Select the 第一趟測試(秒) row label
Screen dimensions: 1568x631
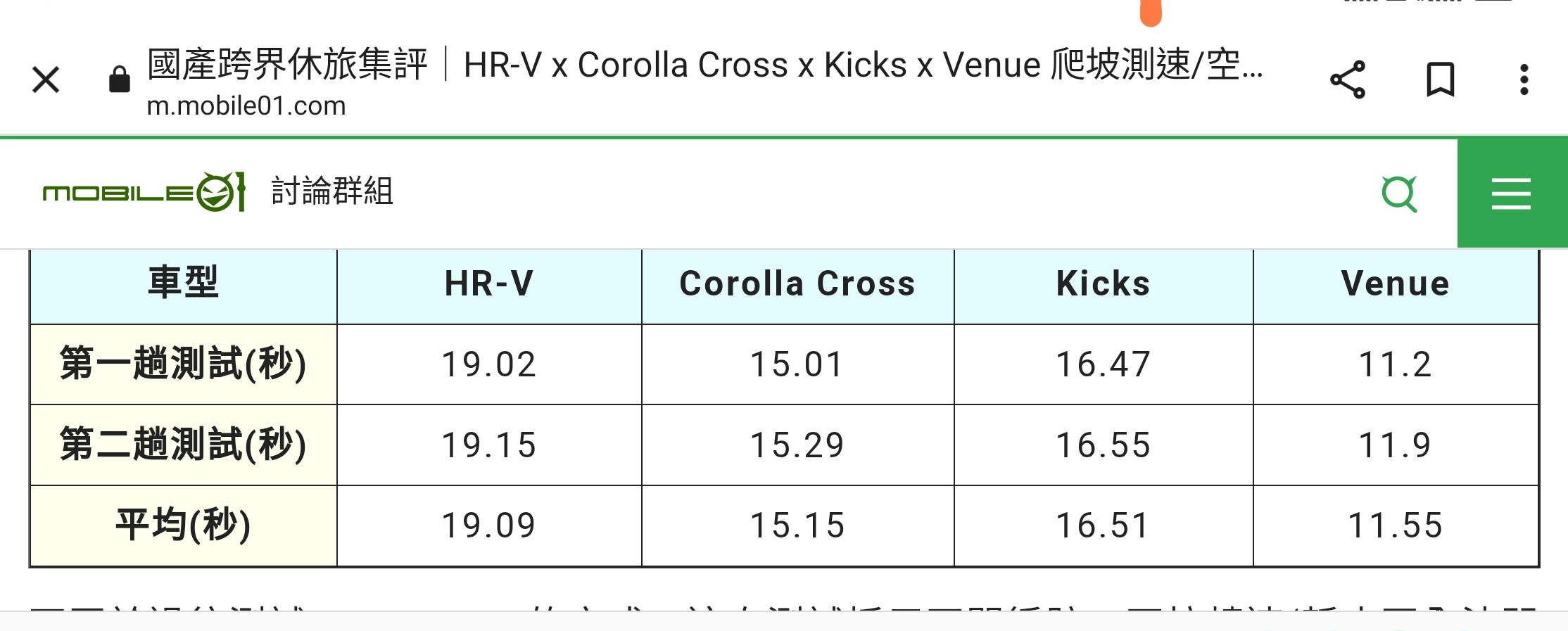(x=183, y=364)
